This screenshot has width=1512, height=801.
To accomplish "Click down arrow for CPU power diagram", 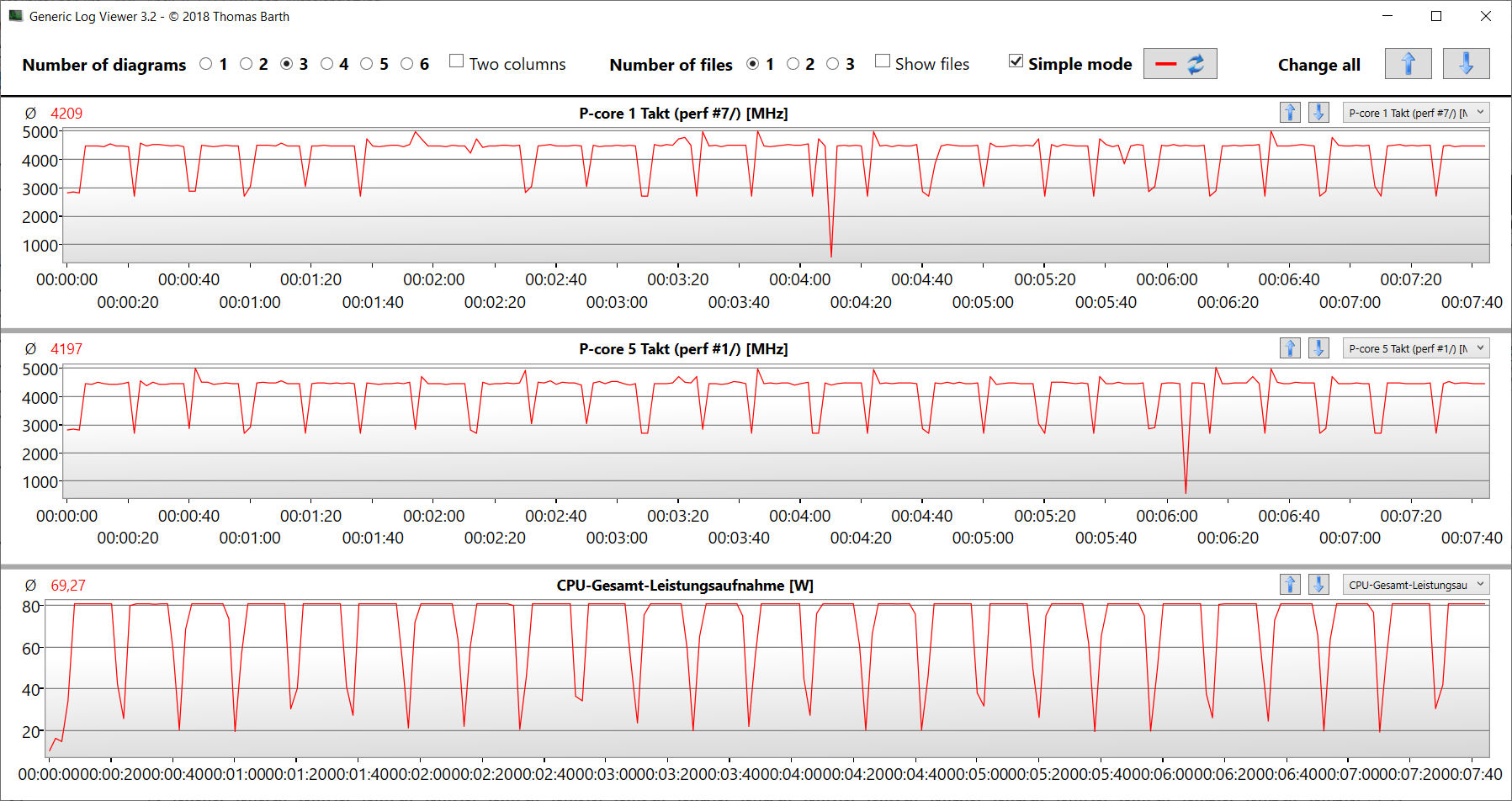I will 1318,585.
